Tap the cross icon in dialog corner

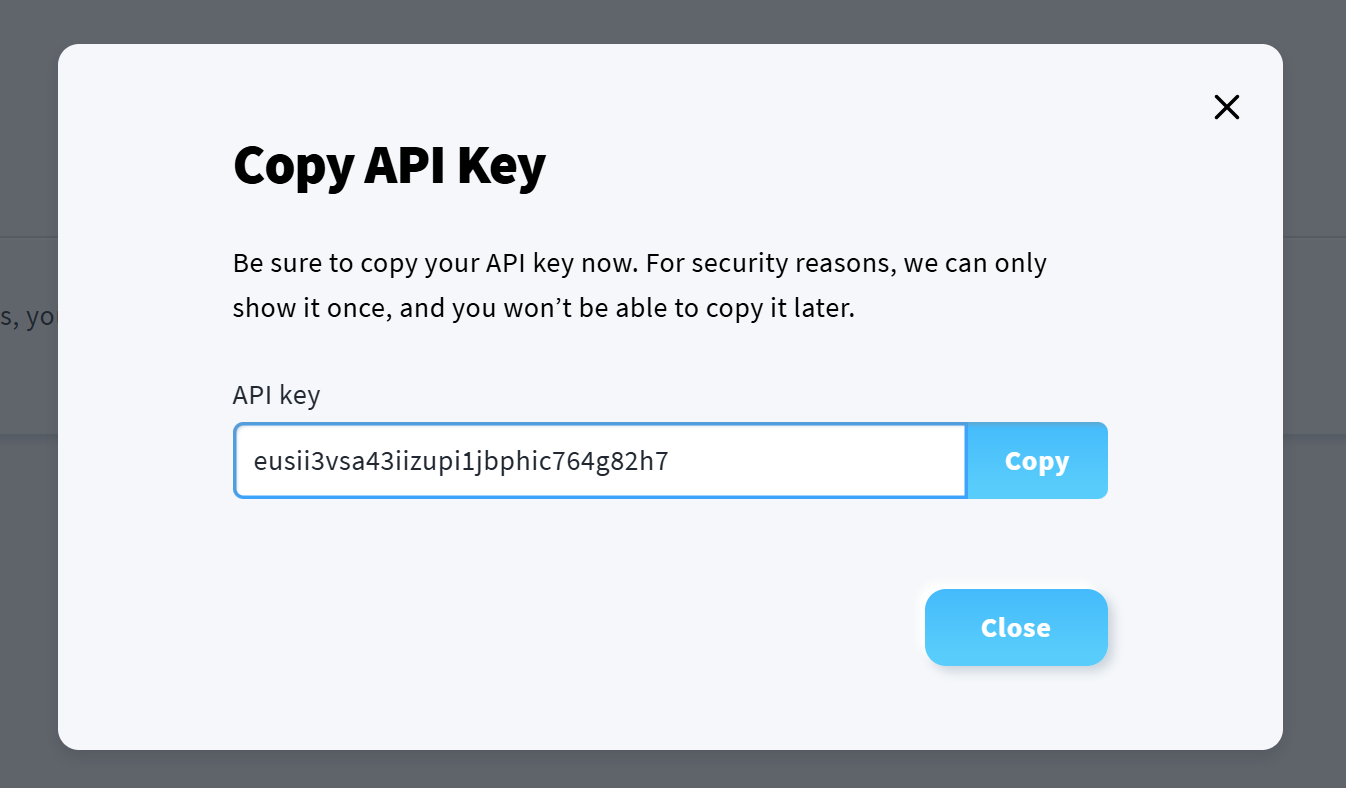(1226, 107)
